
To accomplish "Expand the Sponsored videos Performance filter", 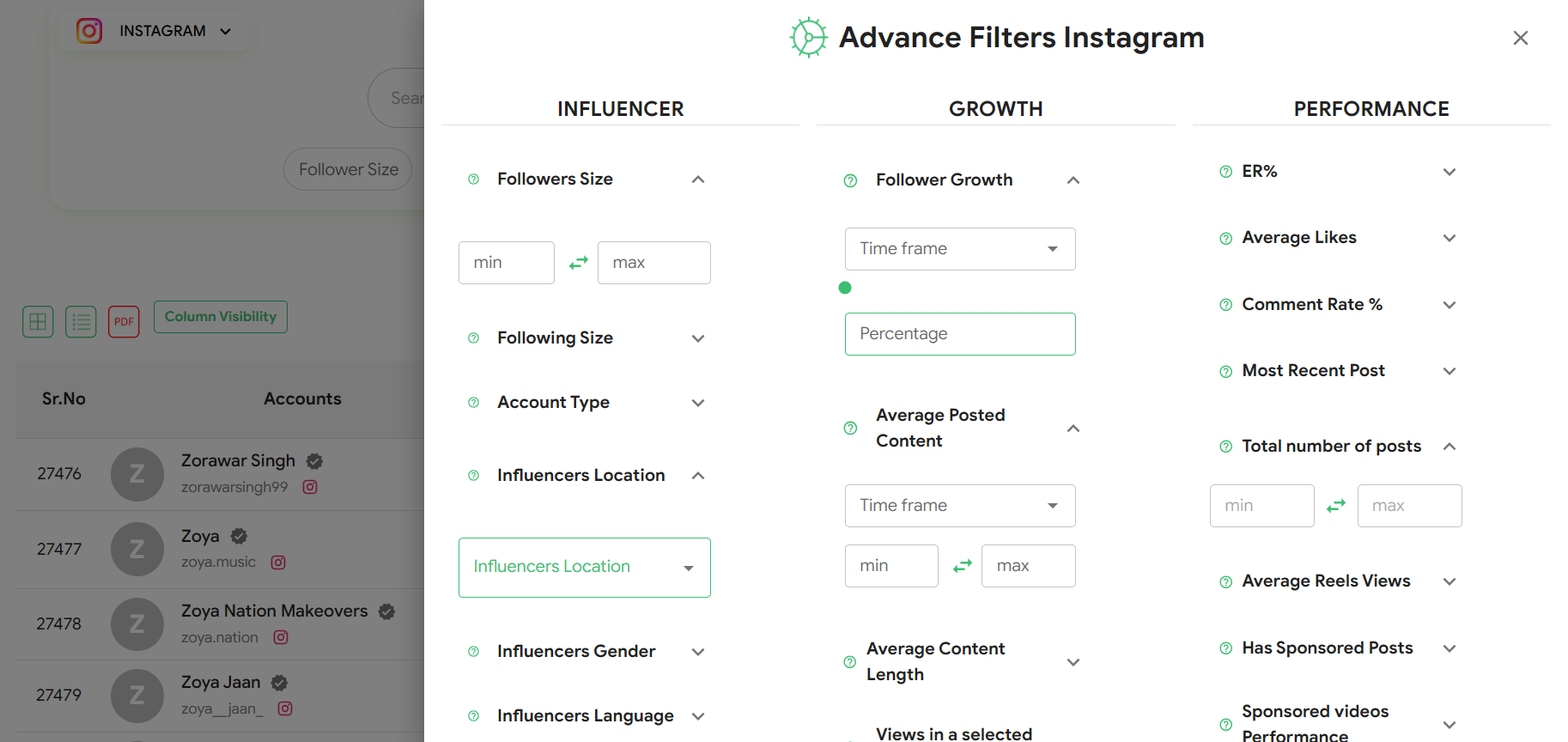I will [x=1449, y=725].
